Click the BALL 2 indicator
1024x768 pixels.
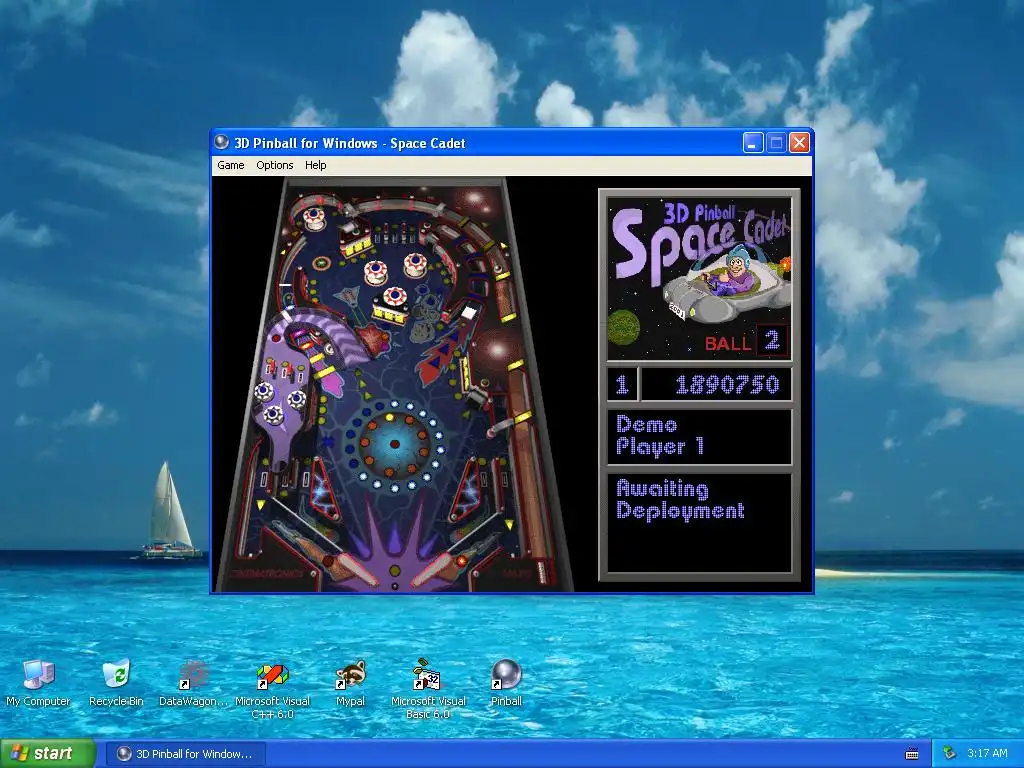746,342
